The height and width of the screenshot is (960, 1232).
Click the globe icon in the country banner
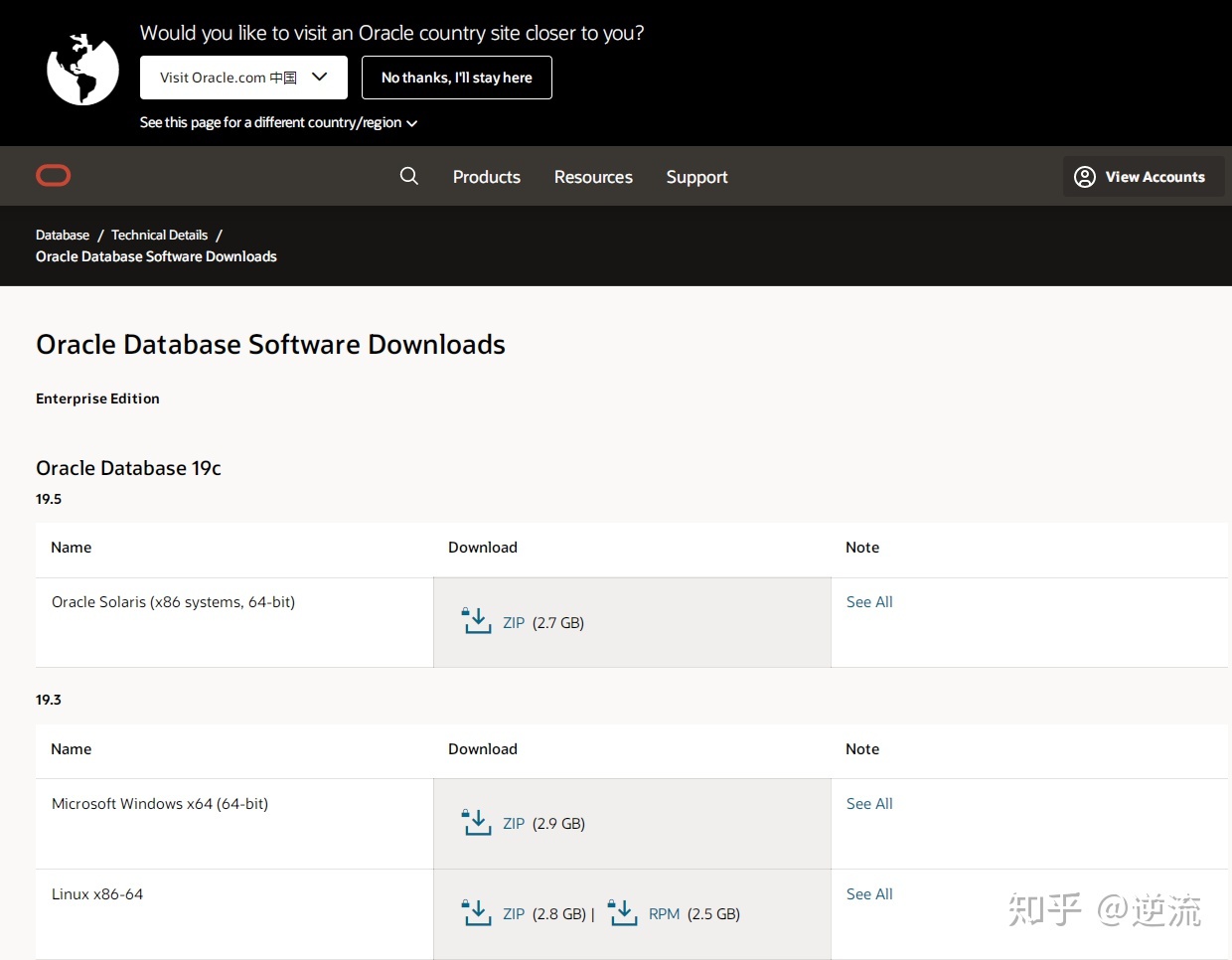(x=82, y=70)
